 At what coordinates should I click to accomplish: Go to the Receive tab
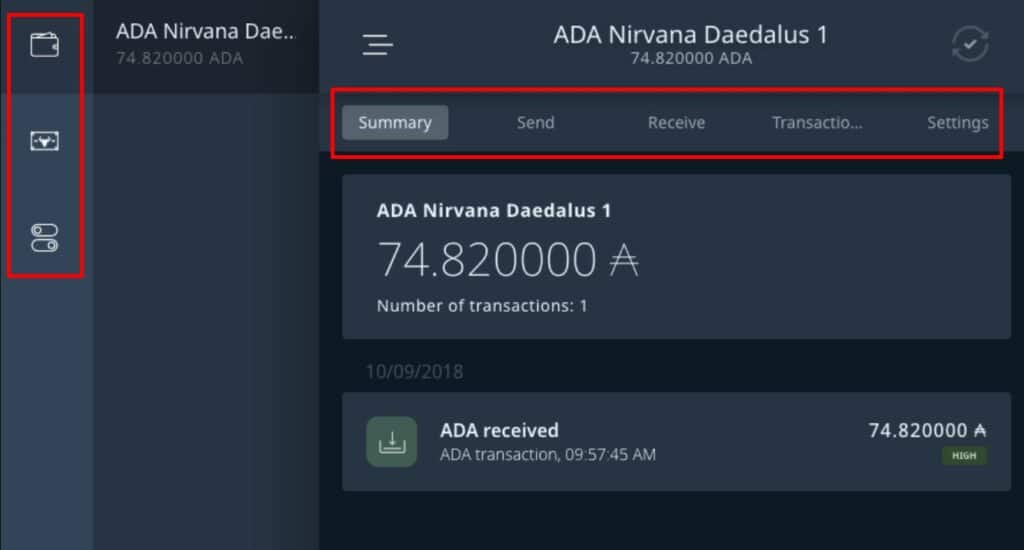[676, 123]
